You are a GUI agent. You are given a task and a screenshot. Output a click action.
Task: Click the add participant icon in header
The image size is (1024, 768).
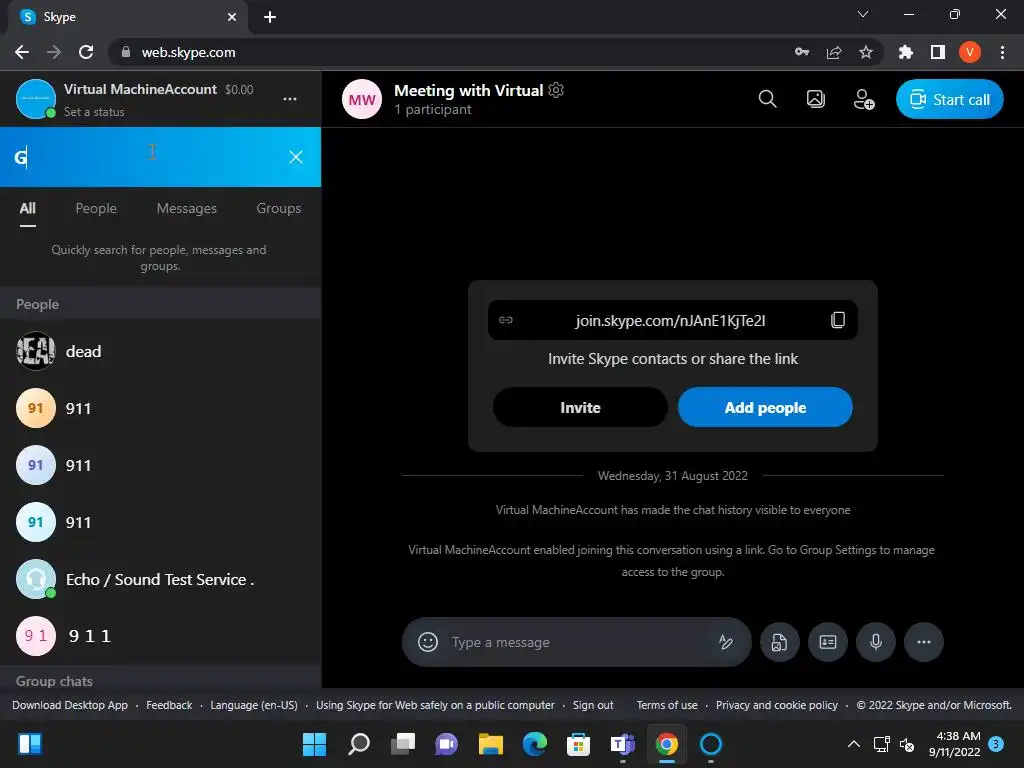coord(864,99)
